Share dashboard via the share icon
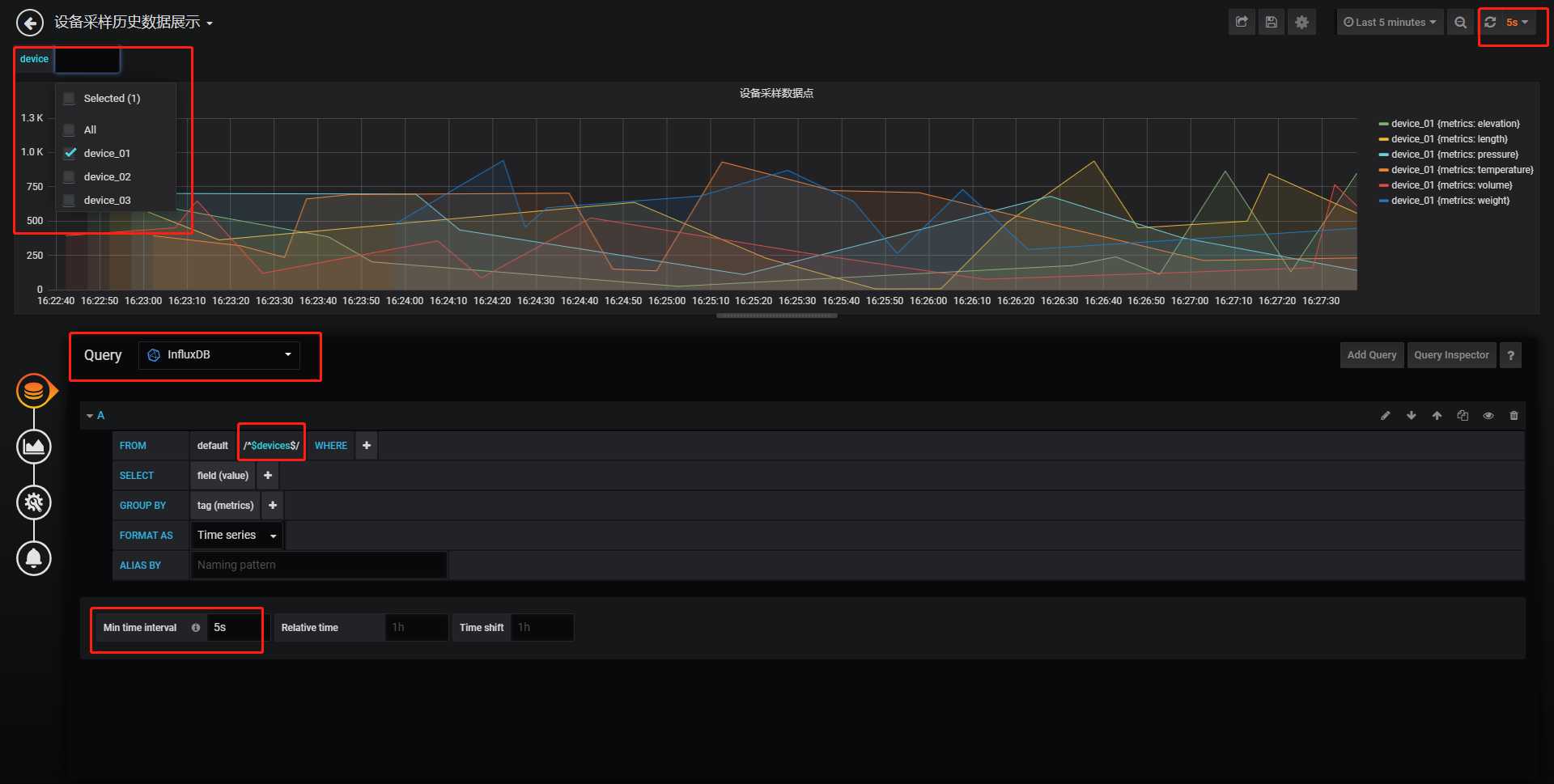 coord(1242,23)
